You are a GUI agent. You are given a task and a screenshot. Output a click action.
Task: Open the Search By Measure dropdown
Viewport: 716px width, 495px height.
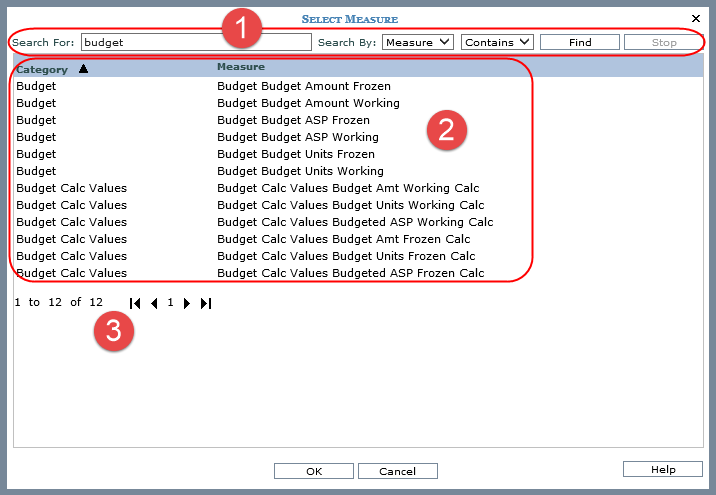point(418,42)
